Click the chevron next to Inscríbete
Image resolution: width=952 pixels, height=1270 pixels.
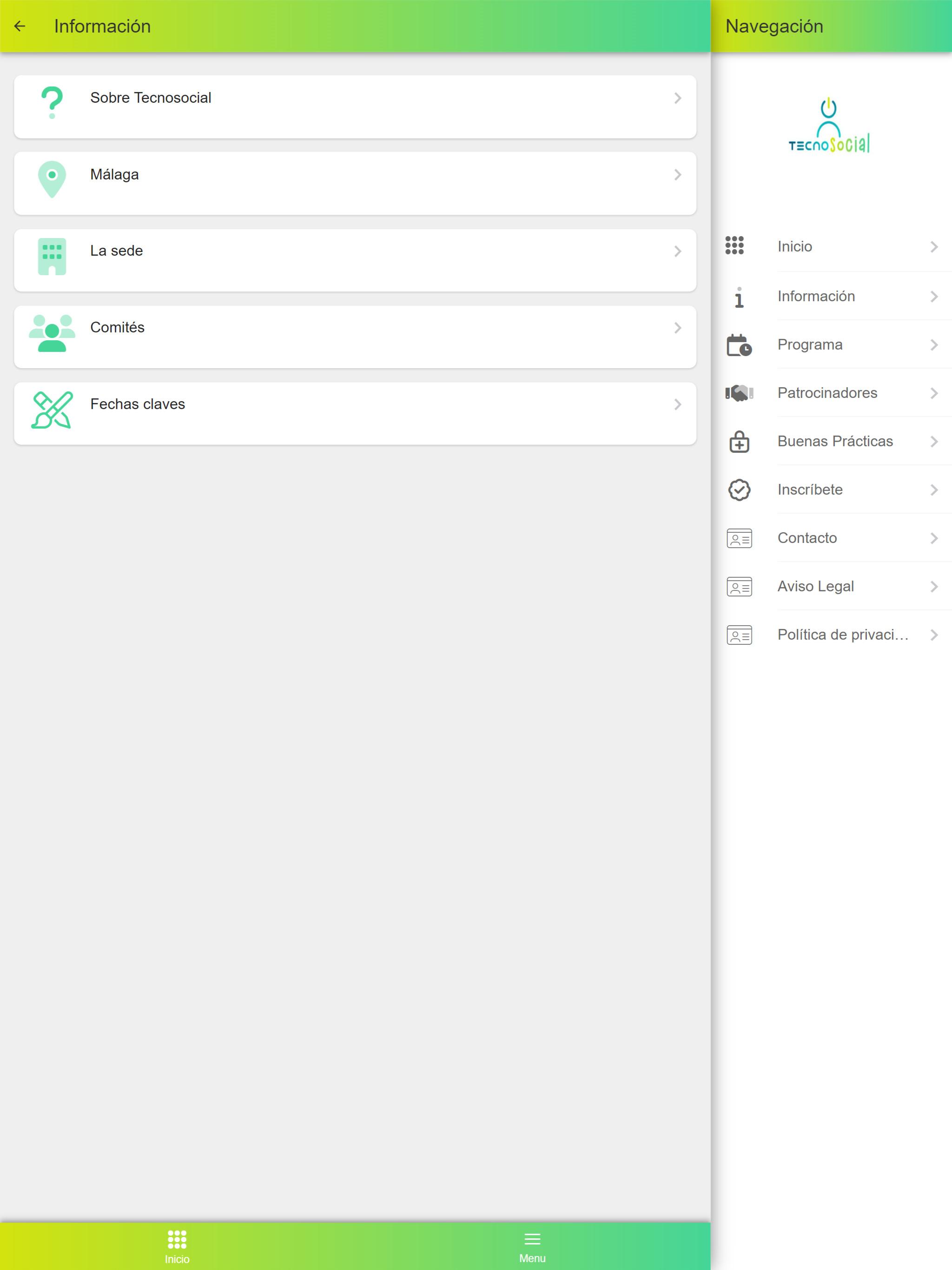(934, 490)
